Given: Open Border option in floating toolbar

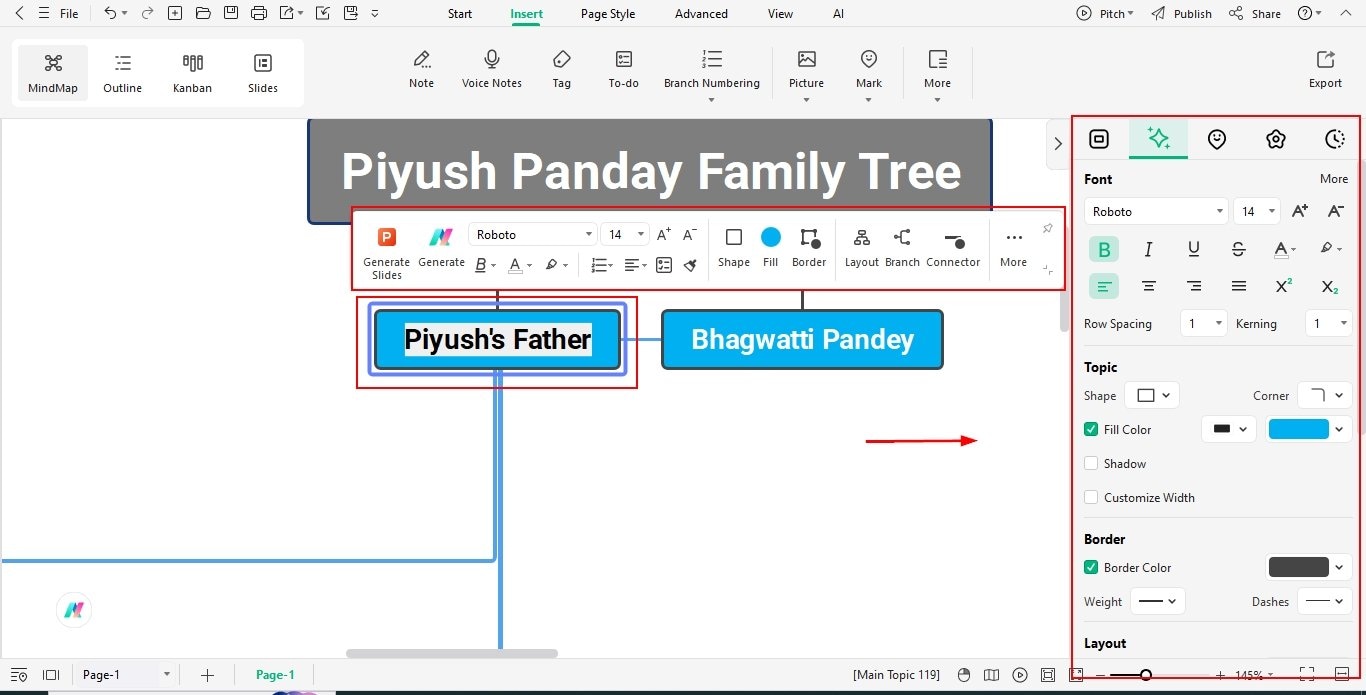Looking at the screenshot, I should click(809, 247).
